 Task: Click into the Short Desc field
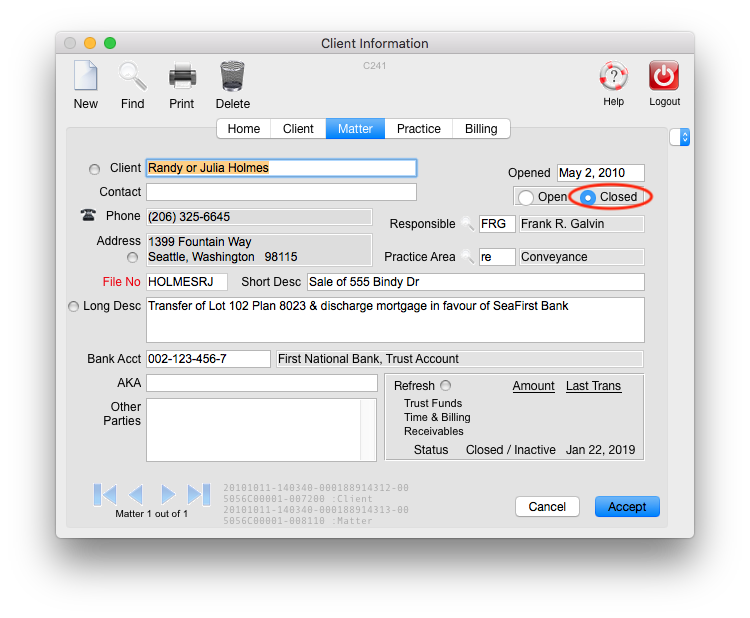[x=475, y=282]
